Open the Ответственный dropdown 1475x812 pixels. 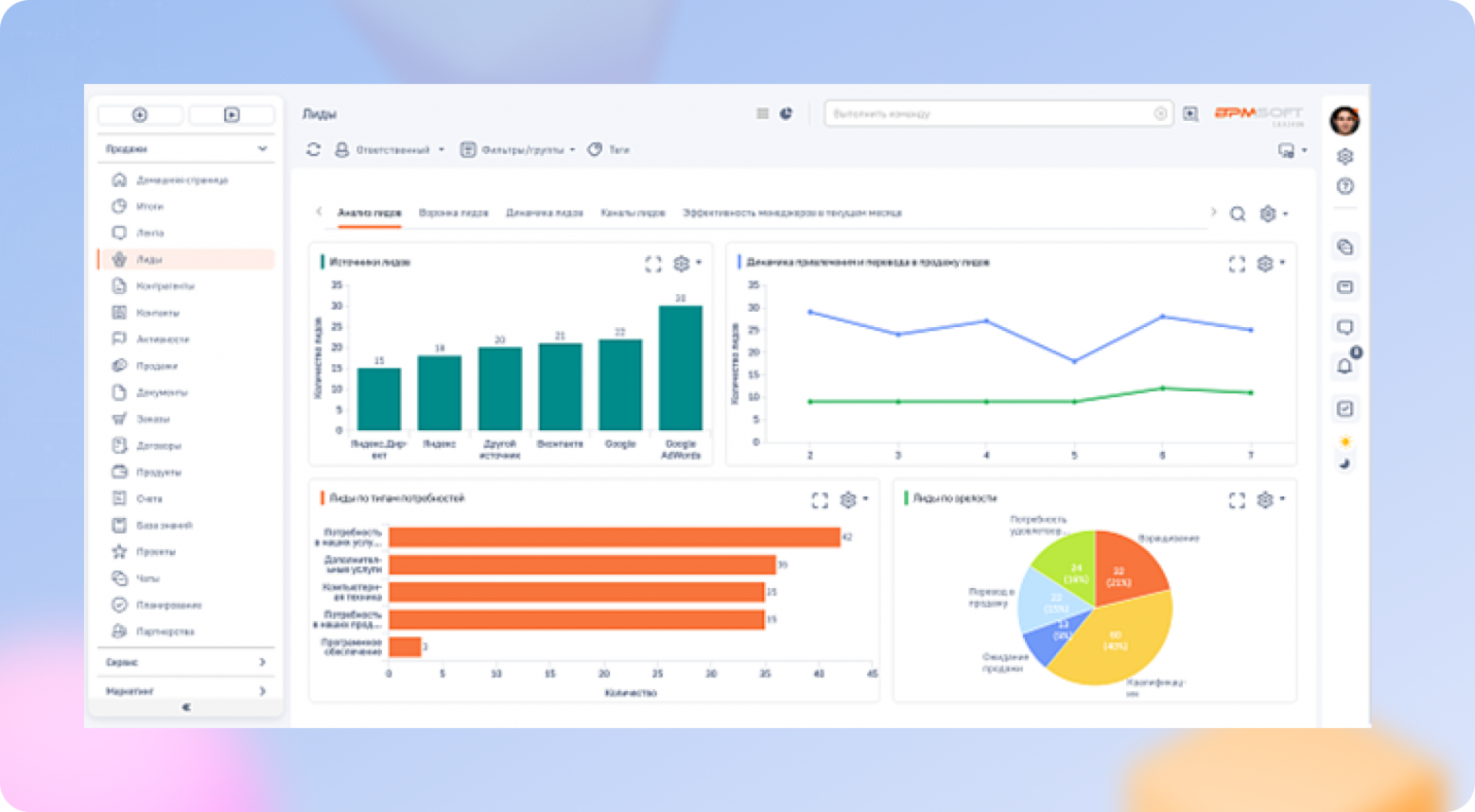point(390,149)
